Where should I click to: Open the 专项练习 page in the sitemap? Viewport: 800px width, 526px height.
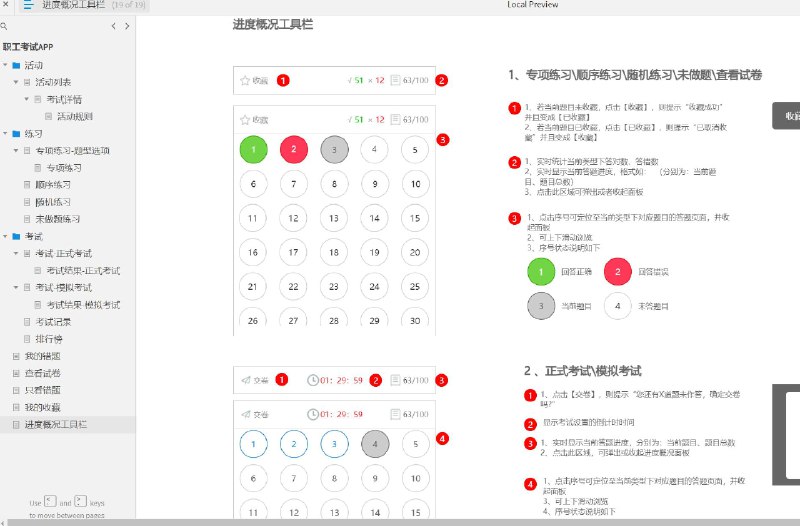pyautogui.click(x=64, y=168)
